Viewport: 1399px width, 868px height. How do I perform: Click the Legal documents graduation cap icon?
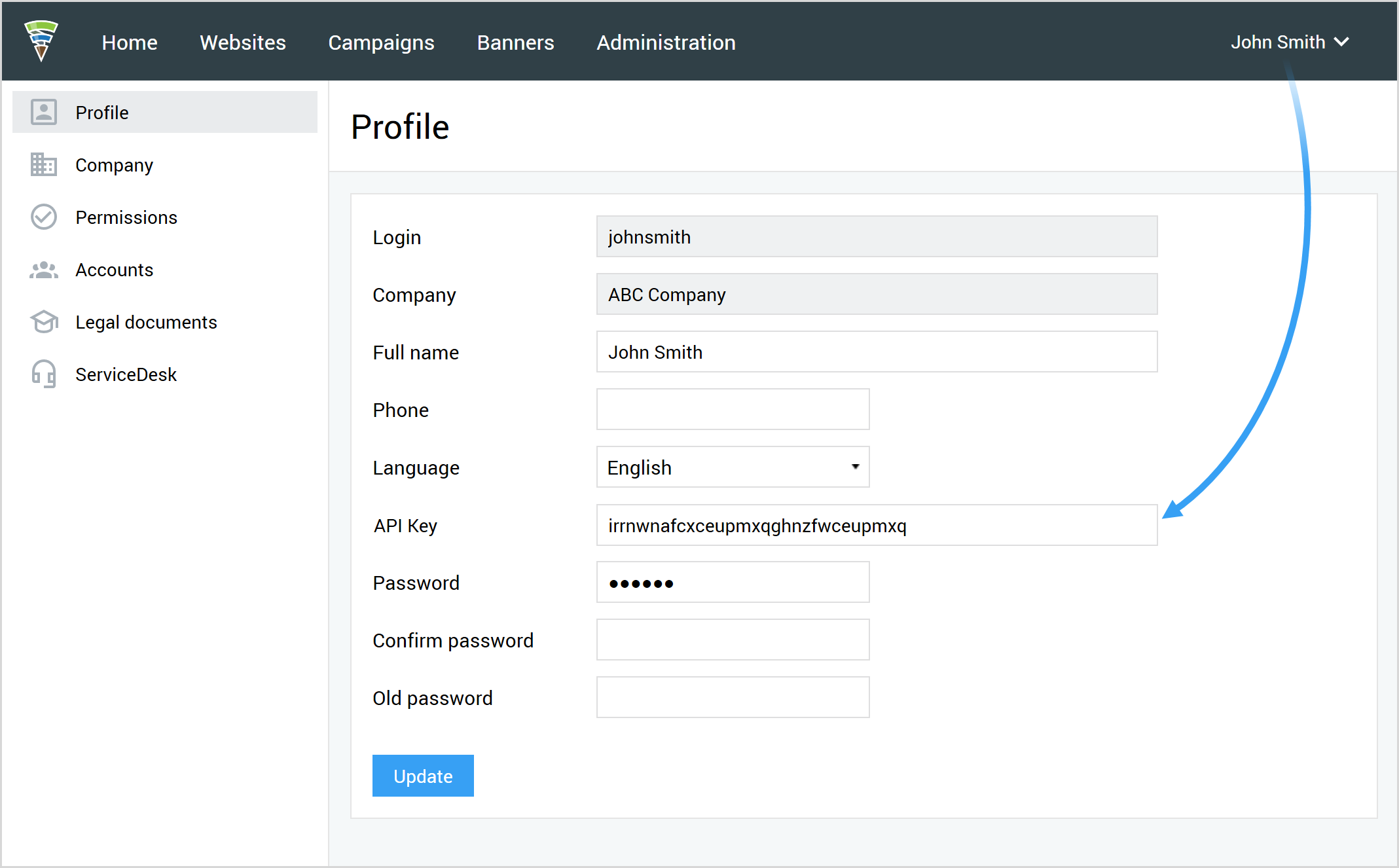(x=44, y=322)
